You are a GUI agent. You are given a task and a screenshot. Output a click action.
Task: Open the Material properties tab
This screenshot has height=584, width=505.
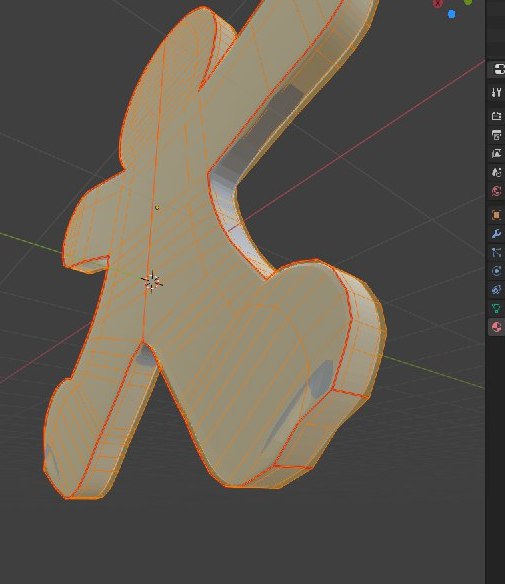[x=496, y=327]
